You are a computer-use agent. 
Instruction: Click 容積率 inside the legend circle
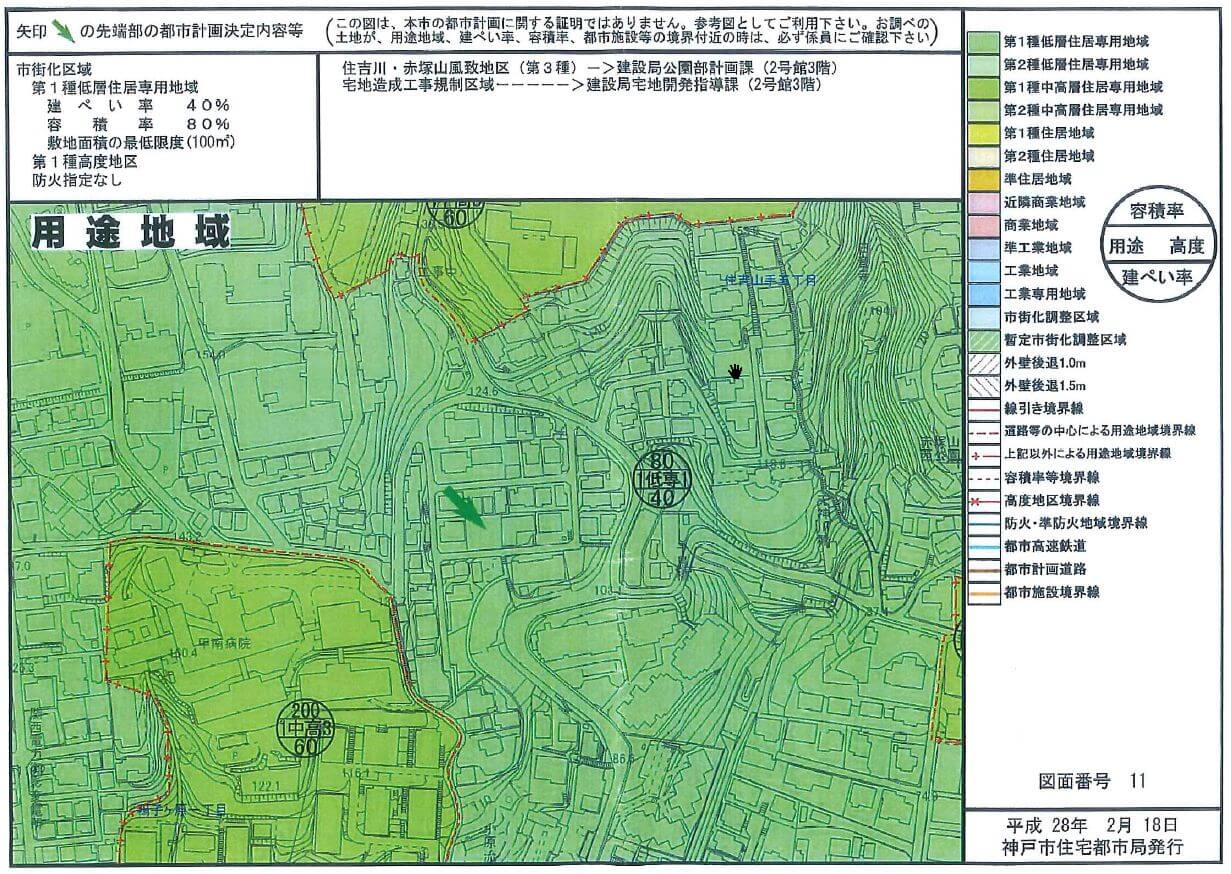1156,212
